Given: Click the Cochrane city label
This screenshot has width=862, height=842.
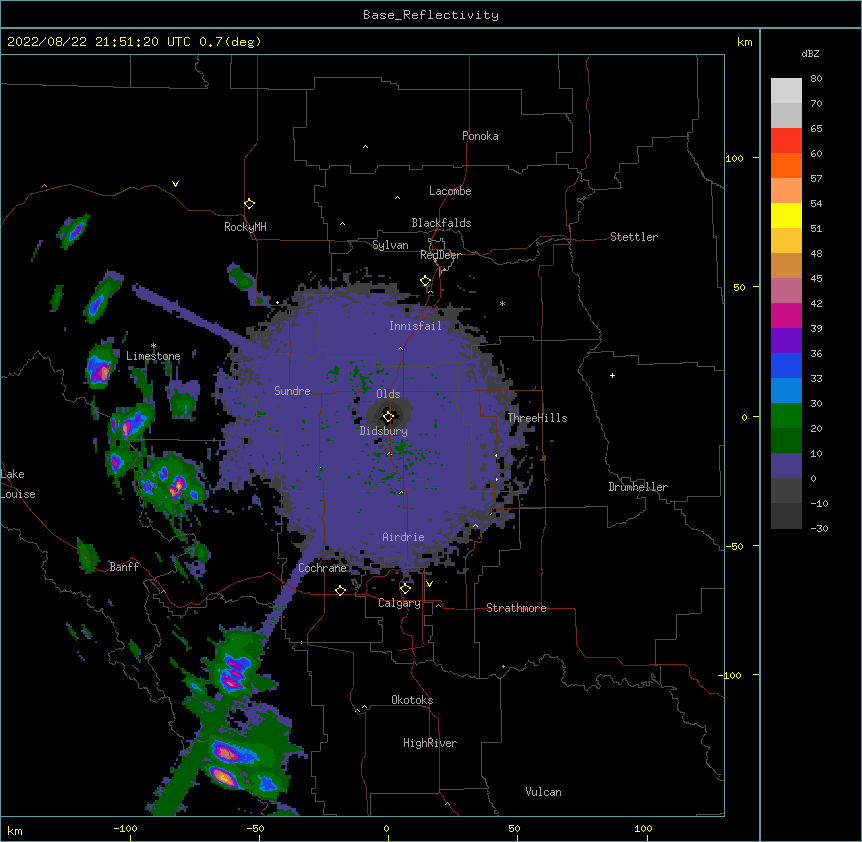Looking at the screenshot, I should coord(322,568).
